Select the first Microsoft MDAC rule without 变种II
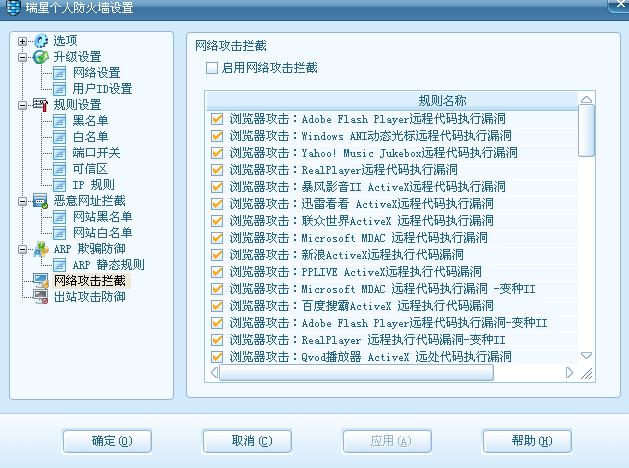This screenshot has width=629, height=468. tap(359, 238)
